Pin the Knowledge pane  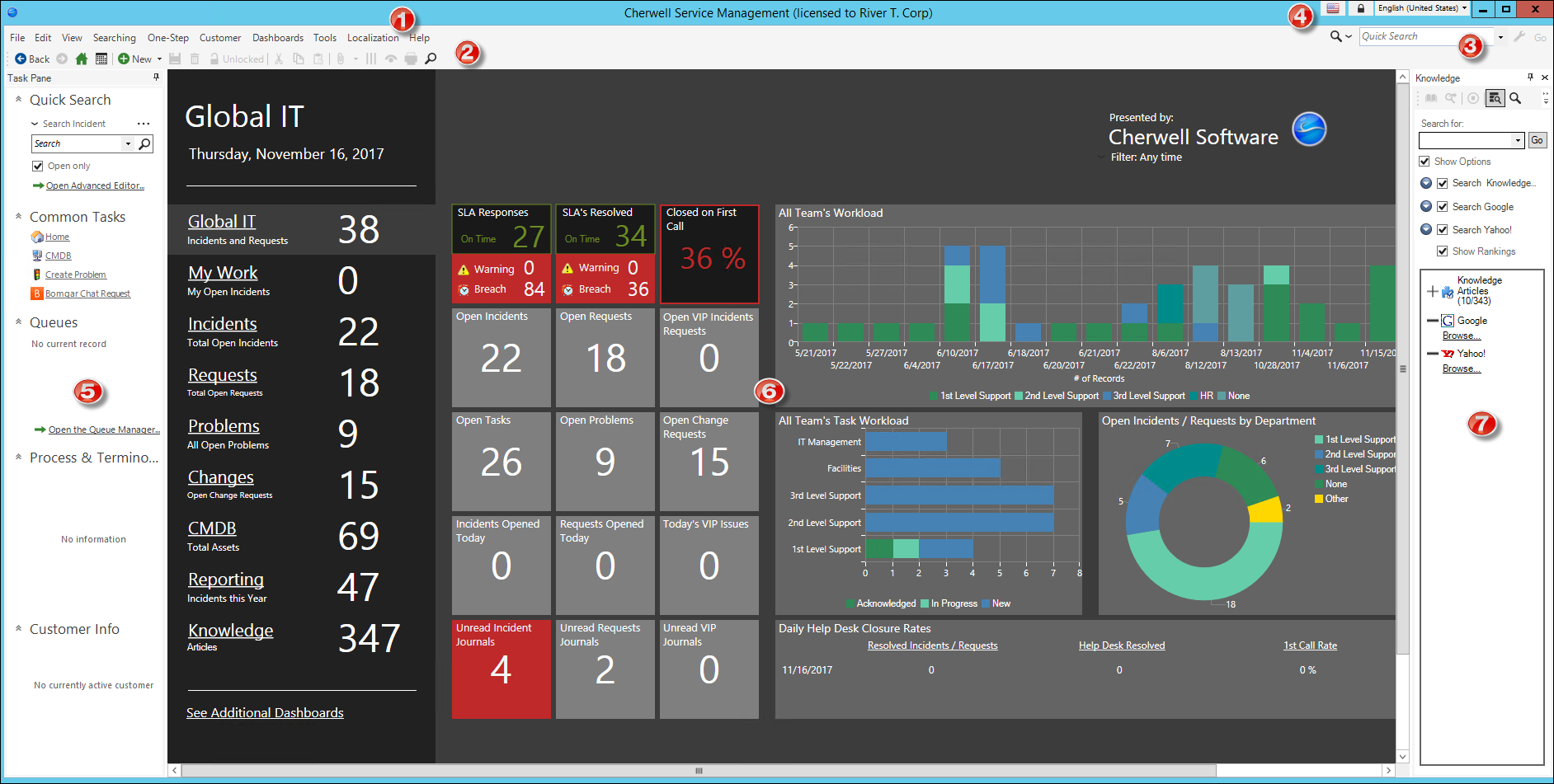point(1530,77)
